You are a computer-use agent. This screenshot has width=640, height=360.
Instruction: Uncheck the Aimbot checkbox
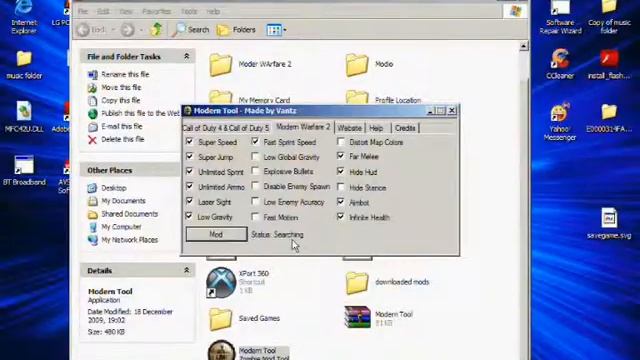coord(340,202)
